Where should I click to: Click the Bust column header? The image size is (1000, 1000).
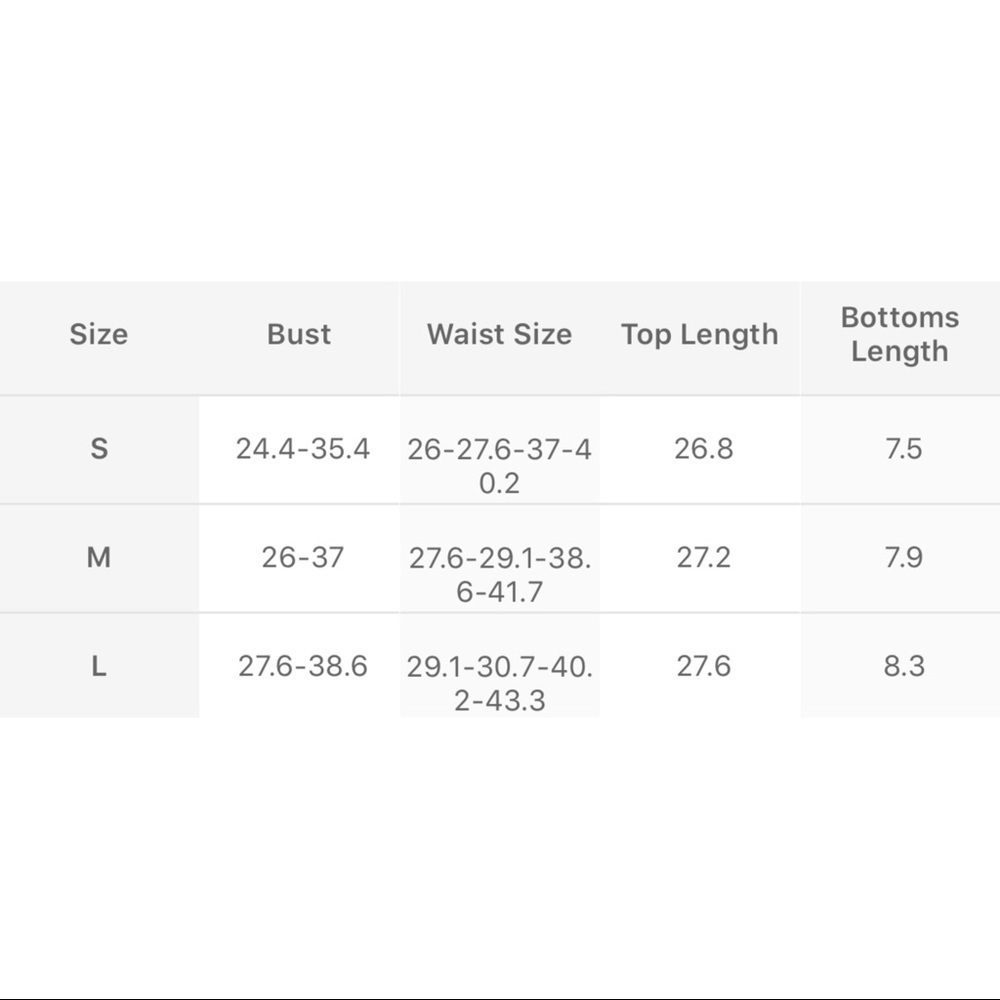click(x=299, y=334)
